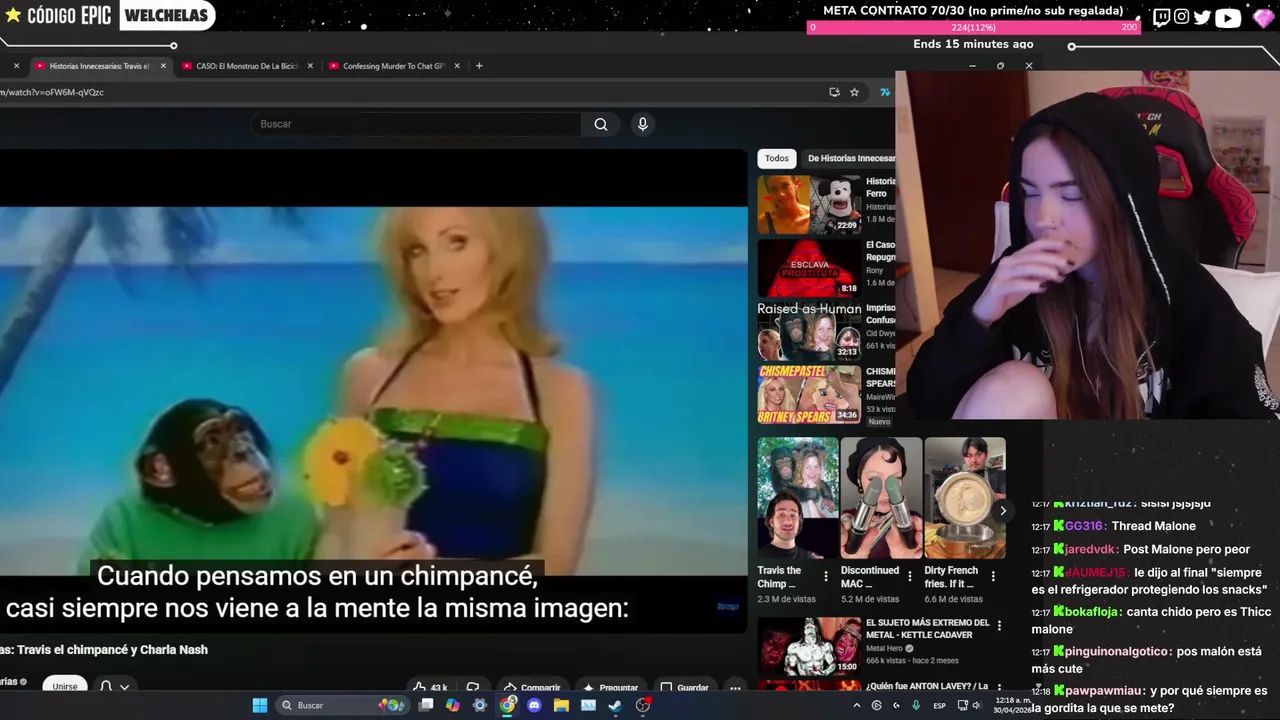This screenshot has height=720, width=1280.
Task: Click the Unirse channel membership button
Action: pos(65,687)
